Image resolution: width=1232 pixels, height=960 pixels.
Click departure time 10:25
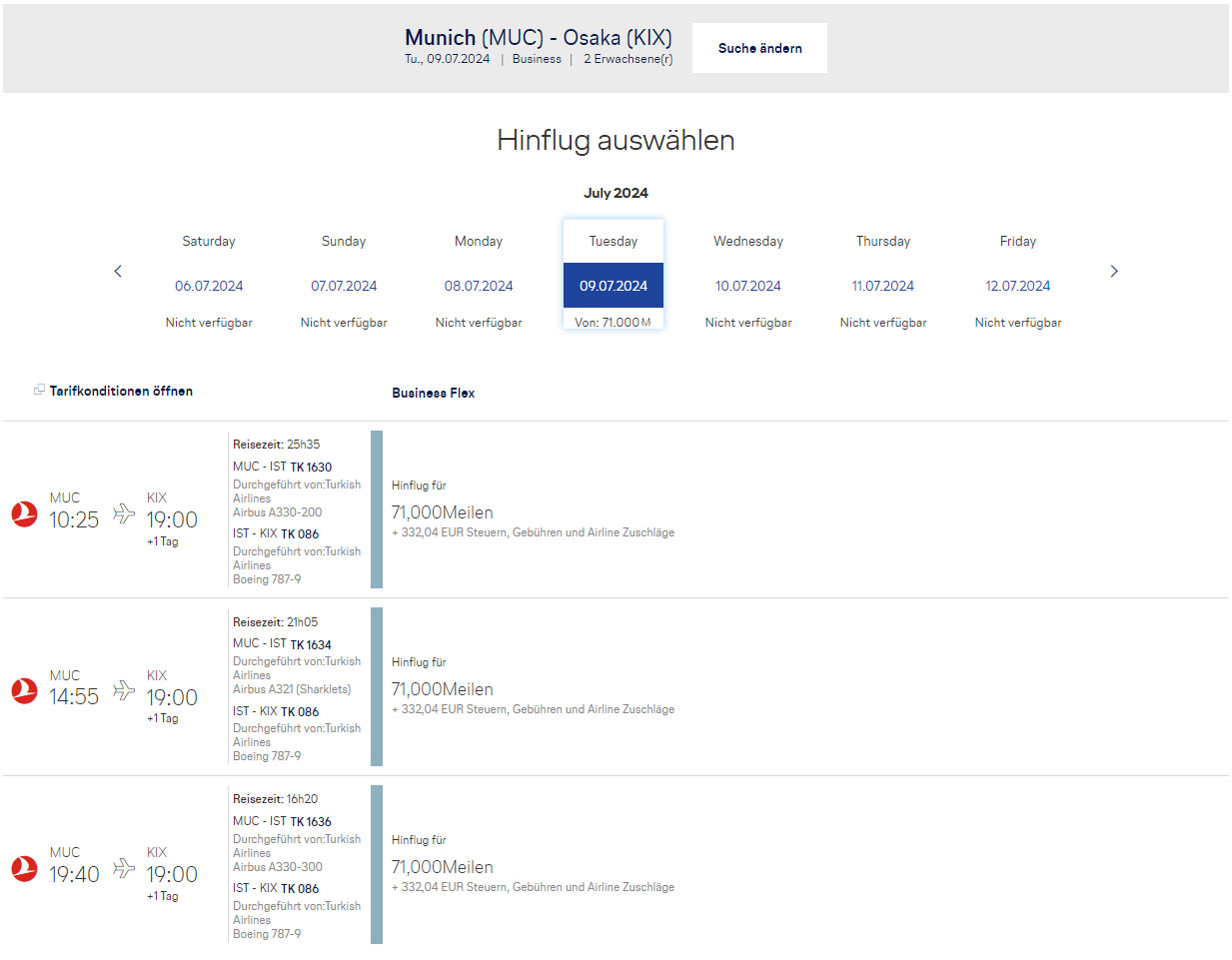pos(74,519)
